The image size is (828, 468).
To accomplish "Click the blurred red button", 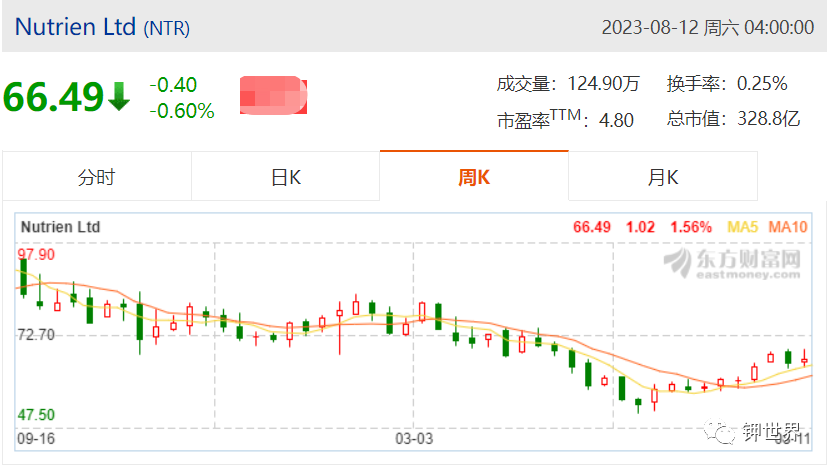I will [x=273, y=95].
